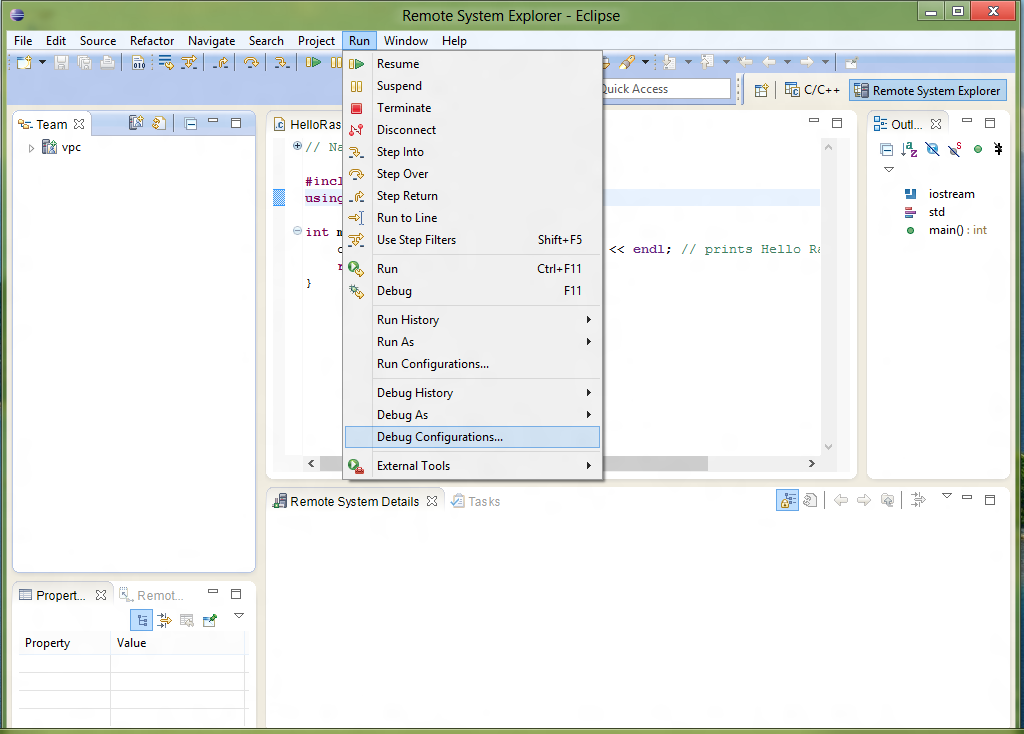
Task: Toggle Hide Fields filter in Outline
Action: pos(933,150)
